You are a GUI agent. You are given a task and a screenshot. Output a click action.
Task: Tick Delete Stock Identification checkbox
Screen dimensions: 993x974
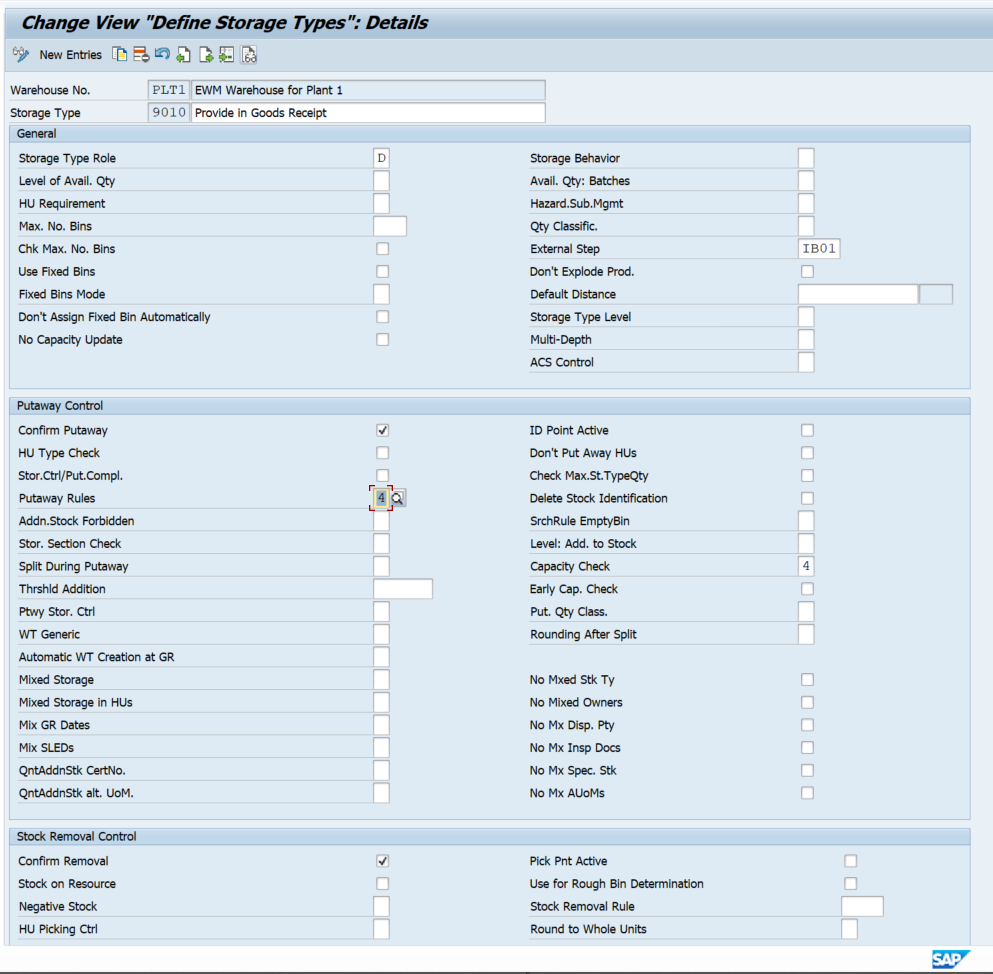pos(807,498)
